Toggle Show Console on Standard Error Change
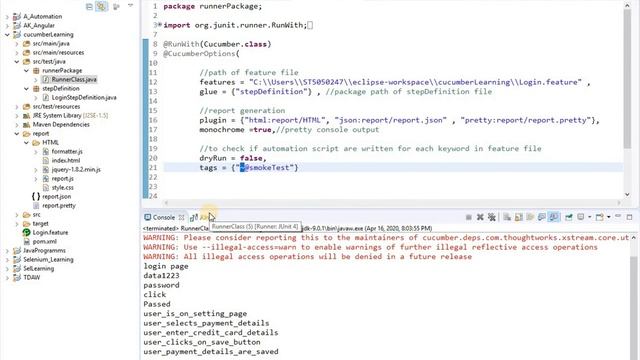 click(553, 217)
